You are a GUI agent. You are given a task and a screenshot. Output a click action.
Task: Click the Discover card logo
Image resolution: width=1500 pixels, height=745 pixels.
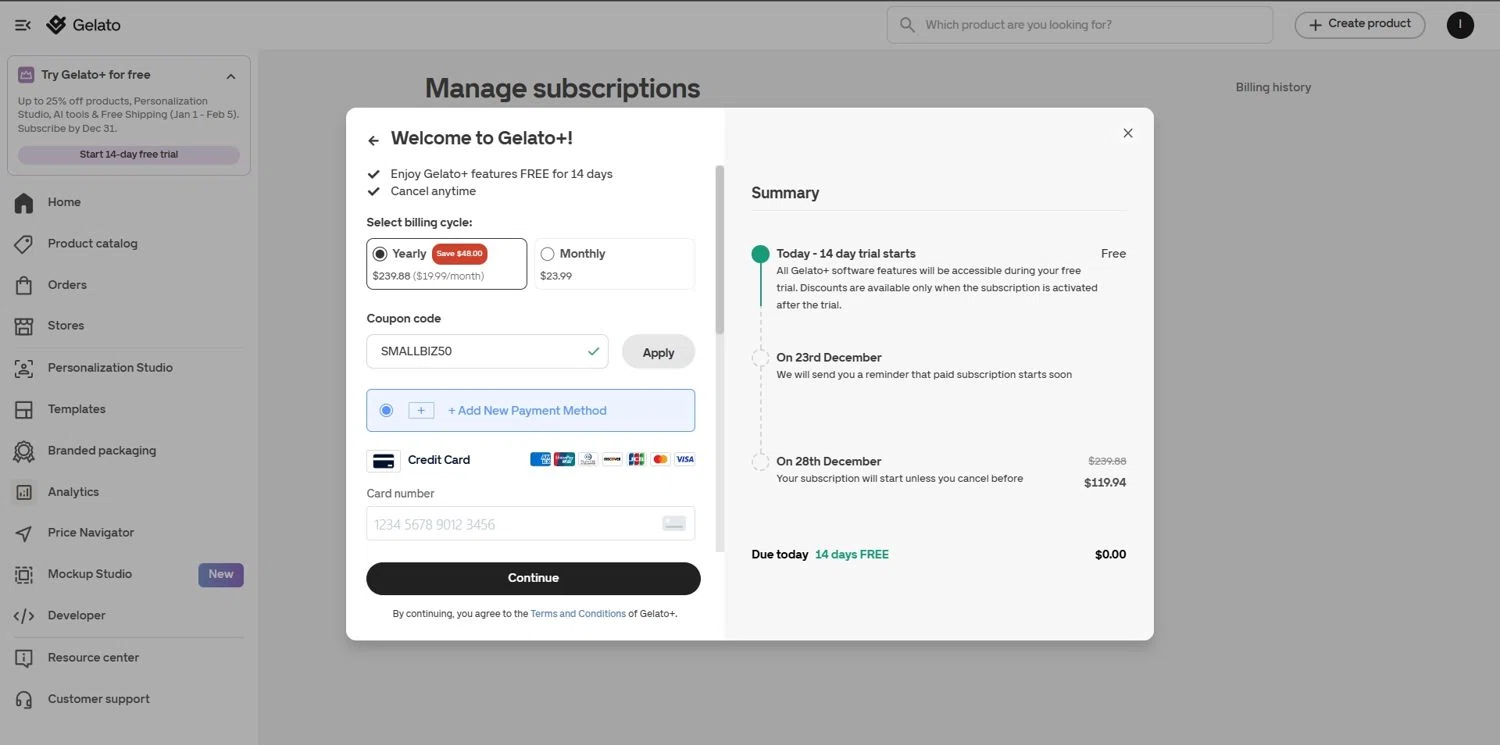click(612, 460)
